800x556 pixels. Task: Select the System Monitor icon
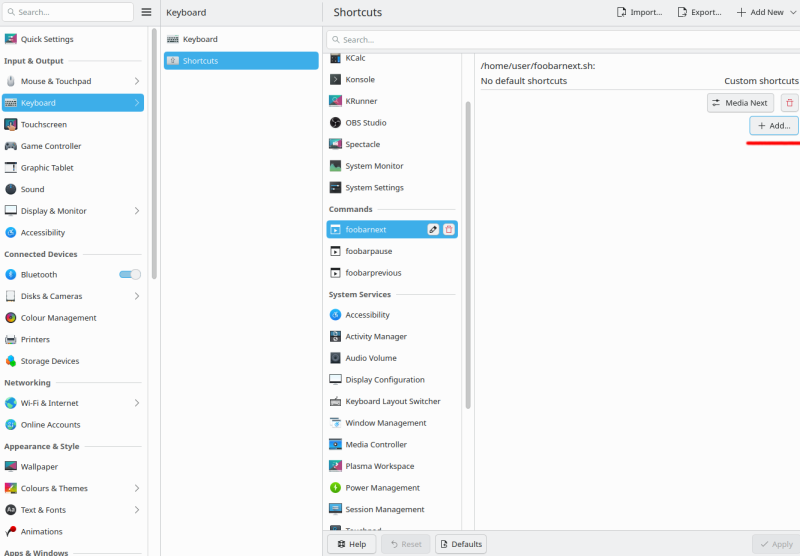point(335,166)
